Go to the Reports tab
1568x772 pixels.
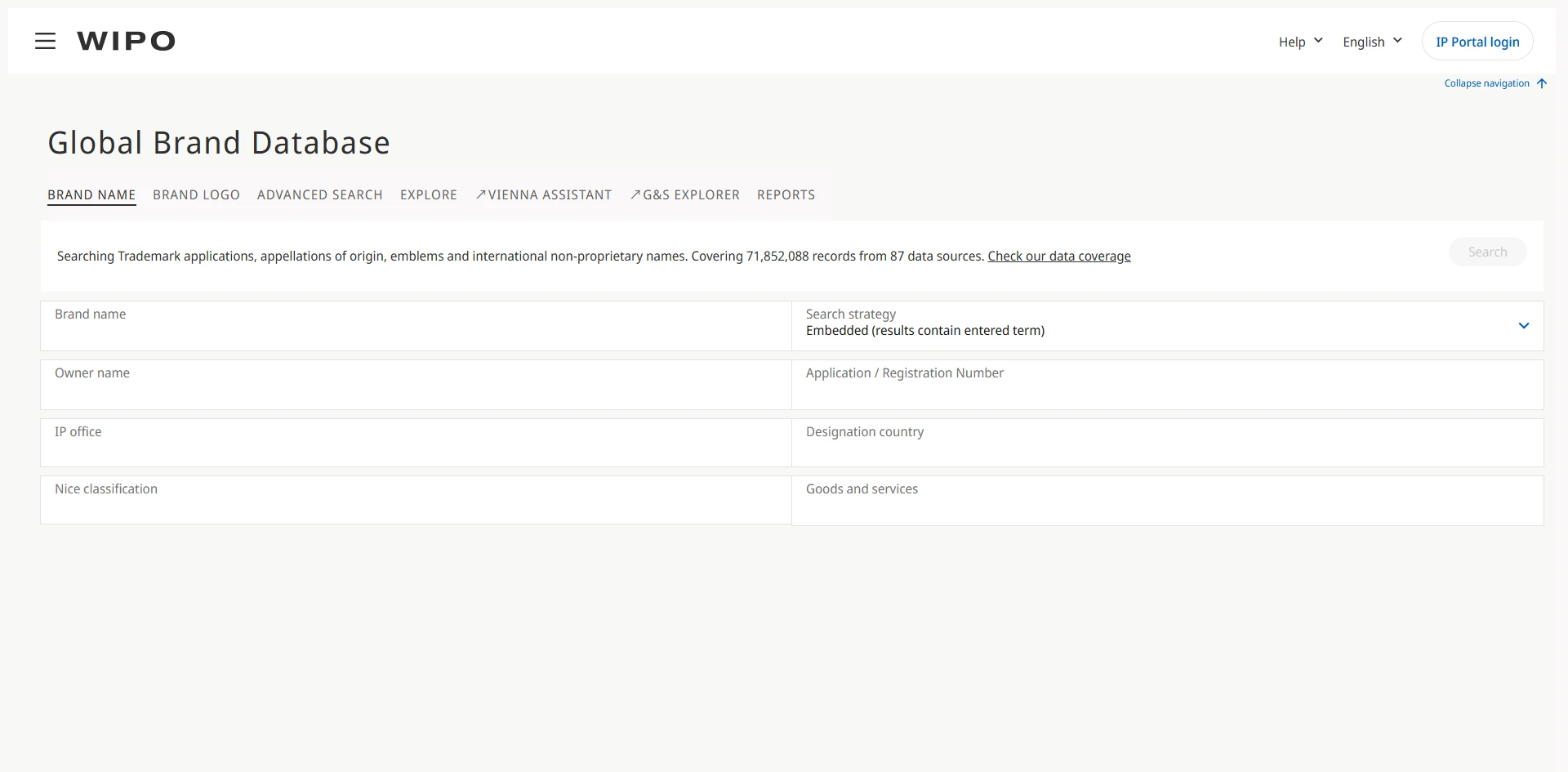pyautogui.click(x=786, y=195)
